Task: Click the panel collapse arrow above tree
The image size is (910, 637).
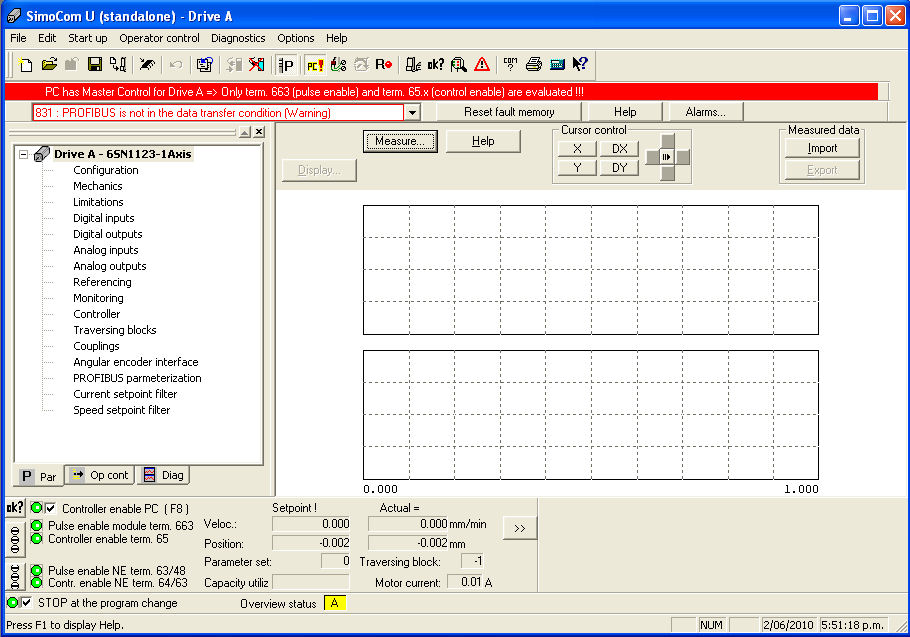Action: pos(245,132)
